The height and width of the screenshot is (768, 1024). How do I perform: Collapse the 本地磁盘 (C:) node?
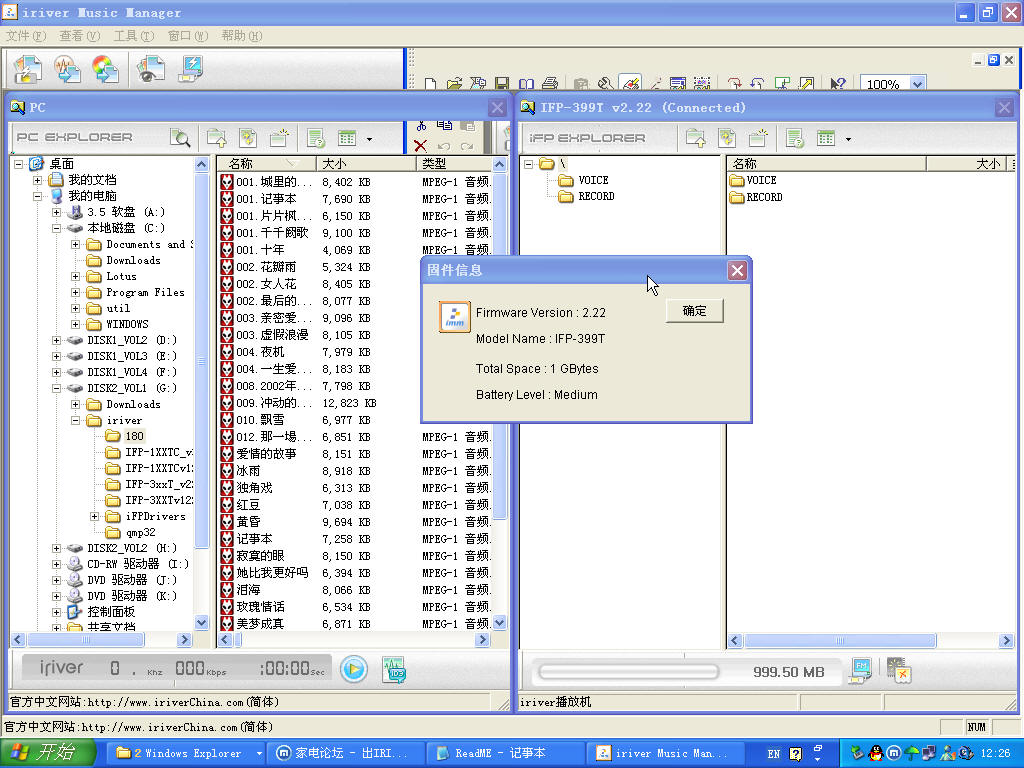(x=56, y=229)
